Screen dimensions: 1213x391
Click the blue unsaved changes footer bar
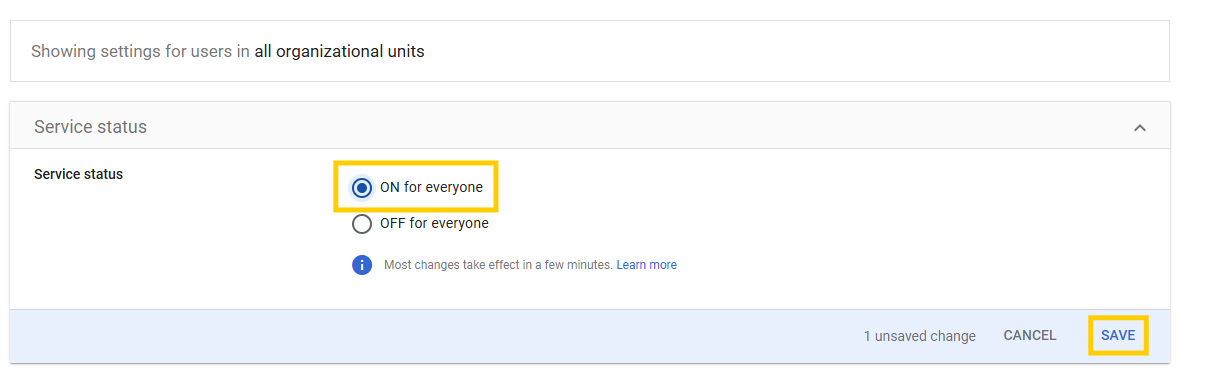coord(589,336)
